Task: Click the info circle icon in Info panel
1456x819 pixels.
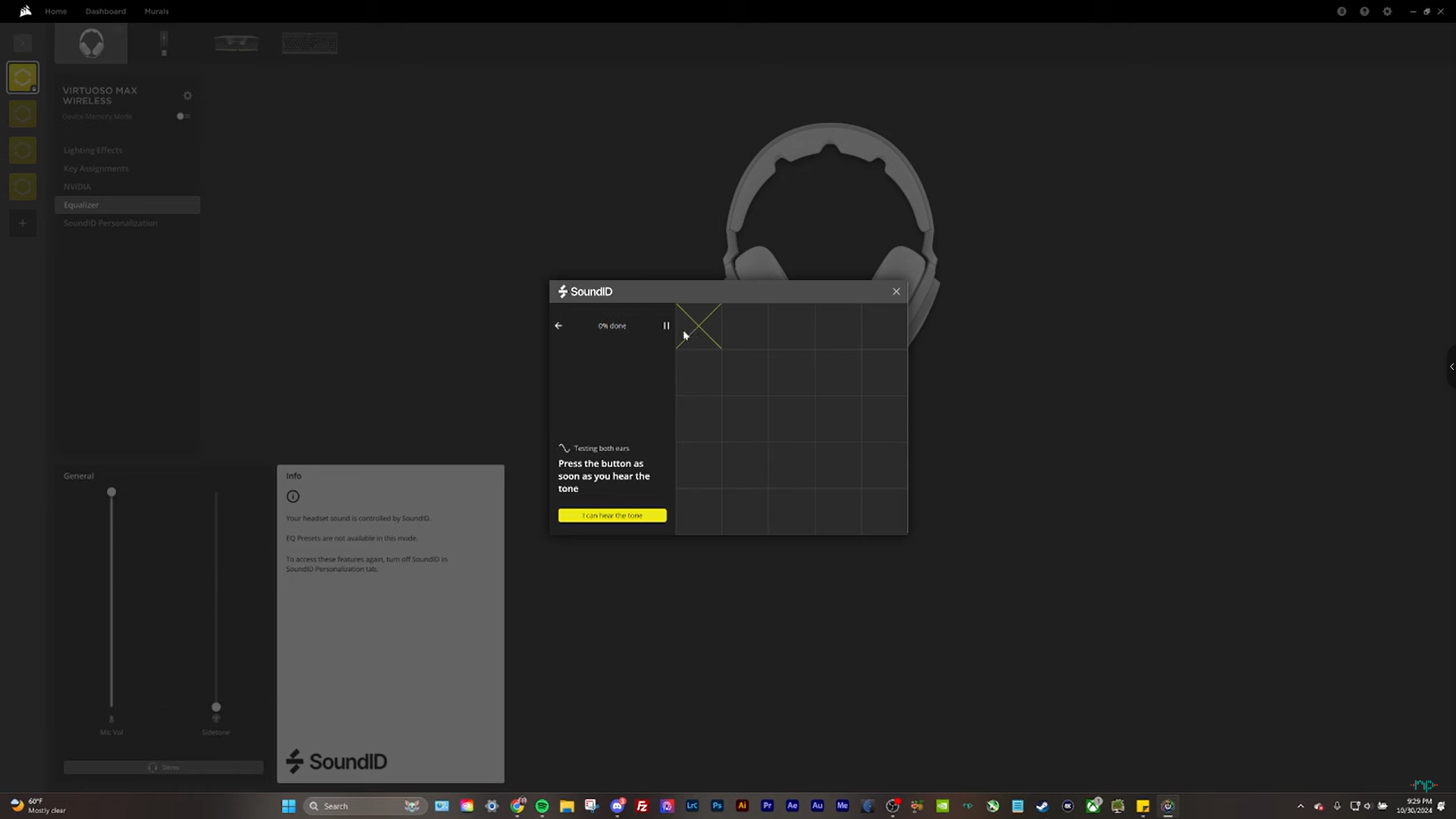Action: pyautogui.click(x=293, y=496)
